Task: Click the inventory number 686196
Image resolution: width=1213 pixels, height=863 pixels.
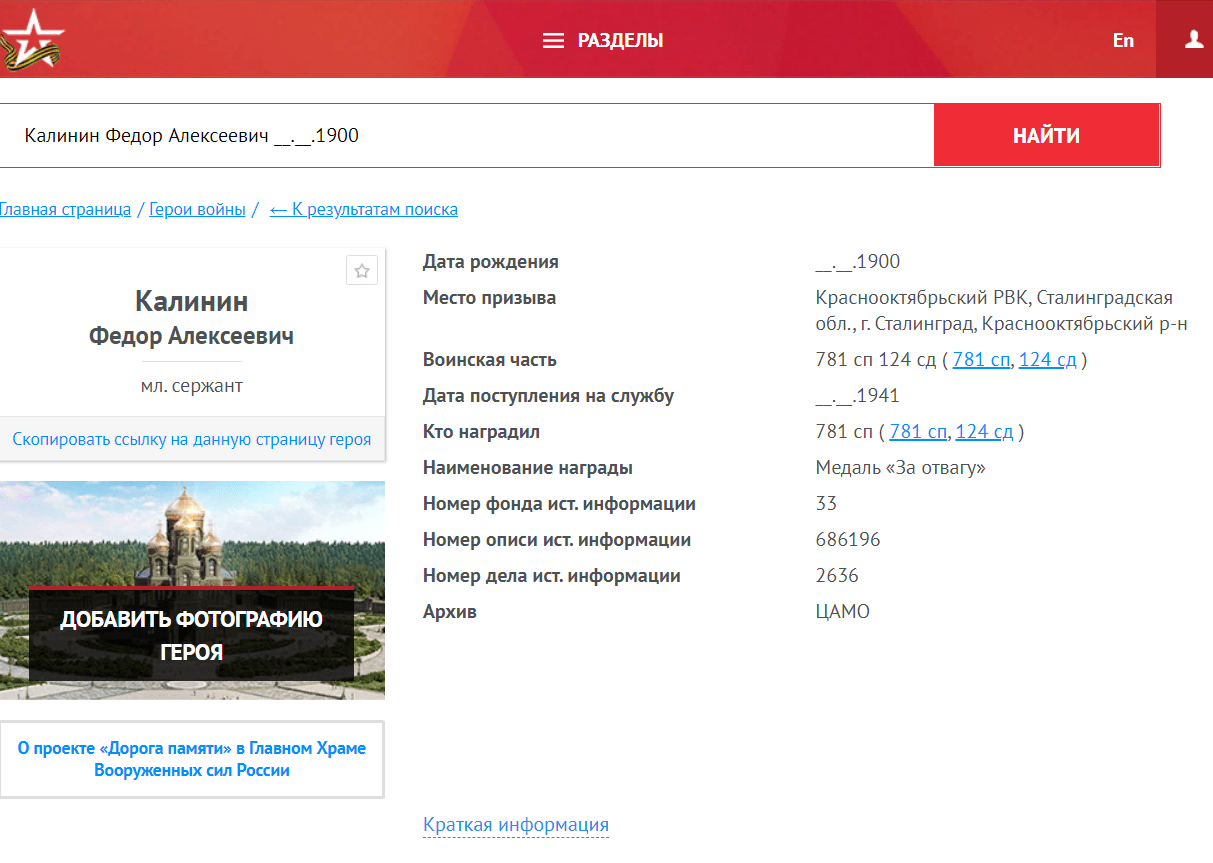Action: pos(848,540)
